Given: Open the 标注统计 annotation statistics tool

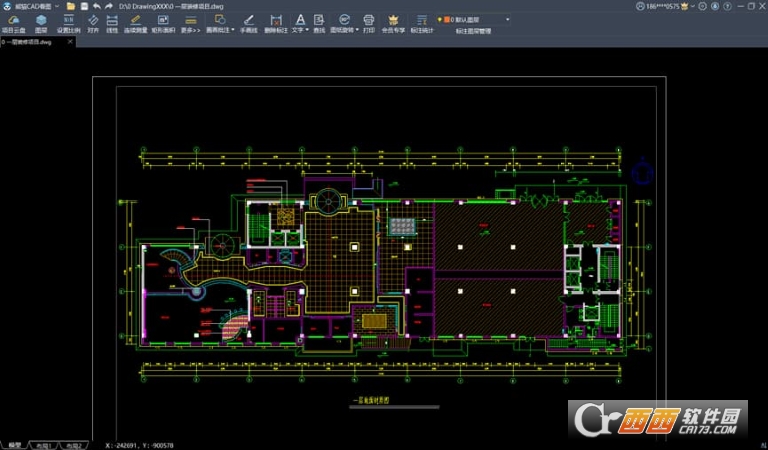Looking at the screenshot, I should coord(422,24).
